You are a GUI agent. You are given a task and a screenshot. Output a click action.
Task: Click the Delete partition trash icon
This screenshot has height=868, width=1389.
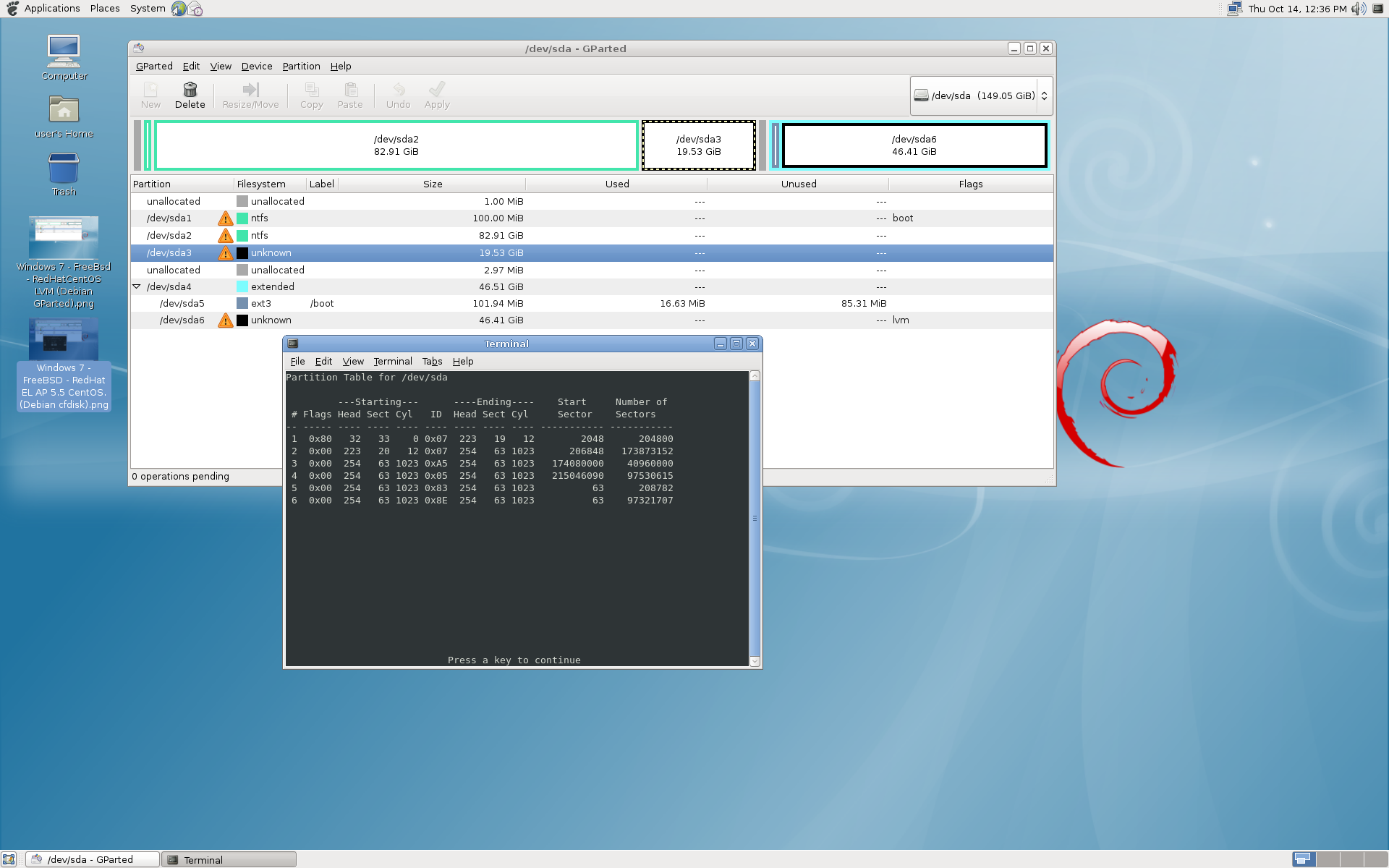pyautogui.click(x=190, y=90)
